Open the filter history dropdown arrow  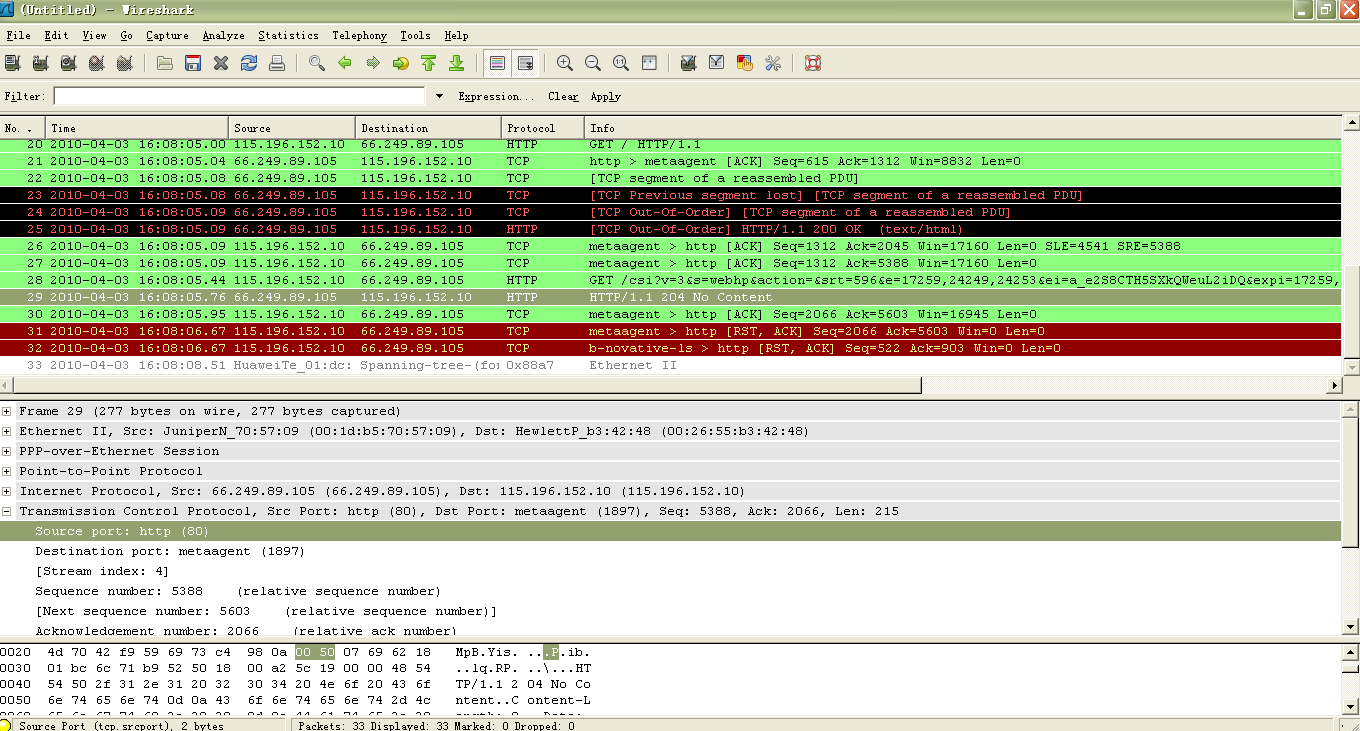pyautogui.click(x=439, y=97)
